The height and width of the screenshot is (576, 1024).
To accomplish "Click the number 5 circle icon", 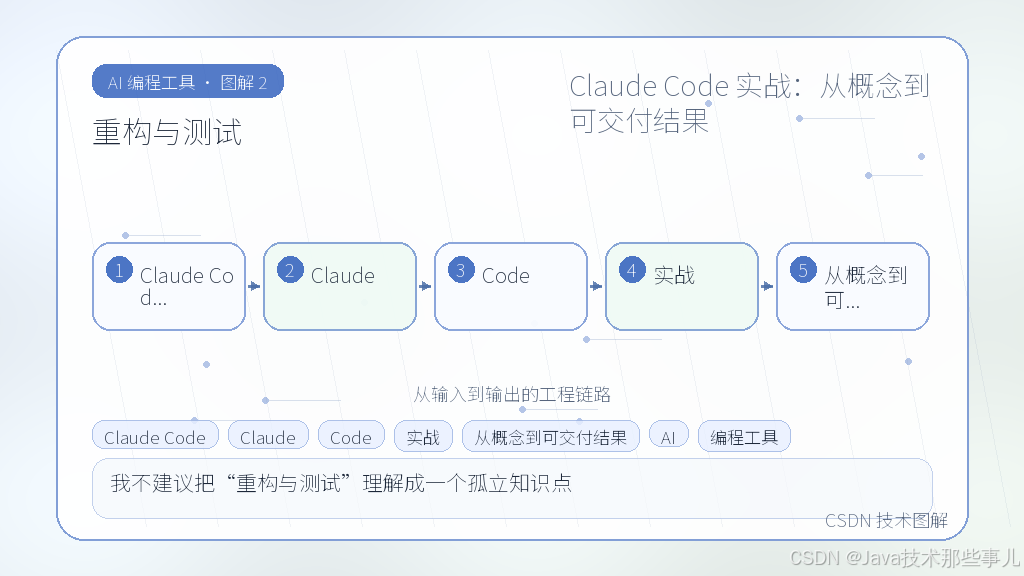I will point(803,270).
